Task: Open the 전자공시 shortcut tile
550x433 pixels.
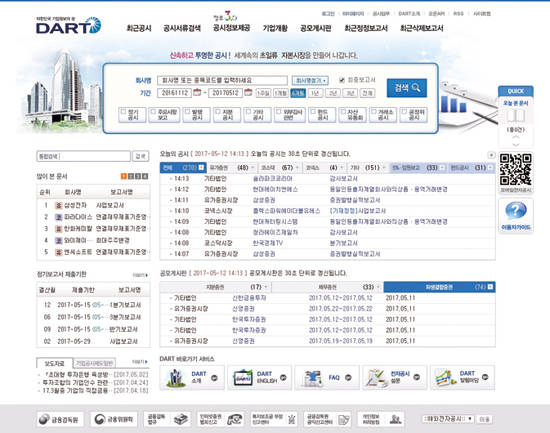Action: point(395,378)
